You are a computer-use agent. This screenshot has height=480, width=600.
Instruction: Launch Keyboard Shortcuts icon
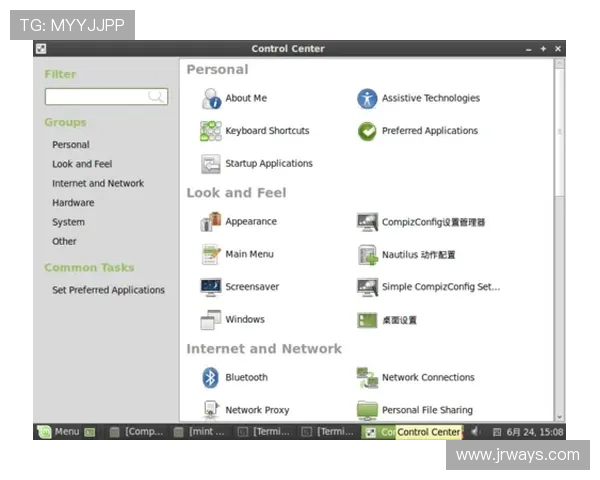point(211,131)
